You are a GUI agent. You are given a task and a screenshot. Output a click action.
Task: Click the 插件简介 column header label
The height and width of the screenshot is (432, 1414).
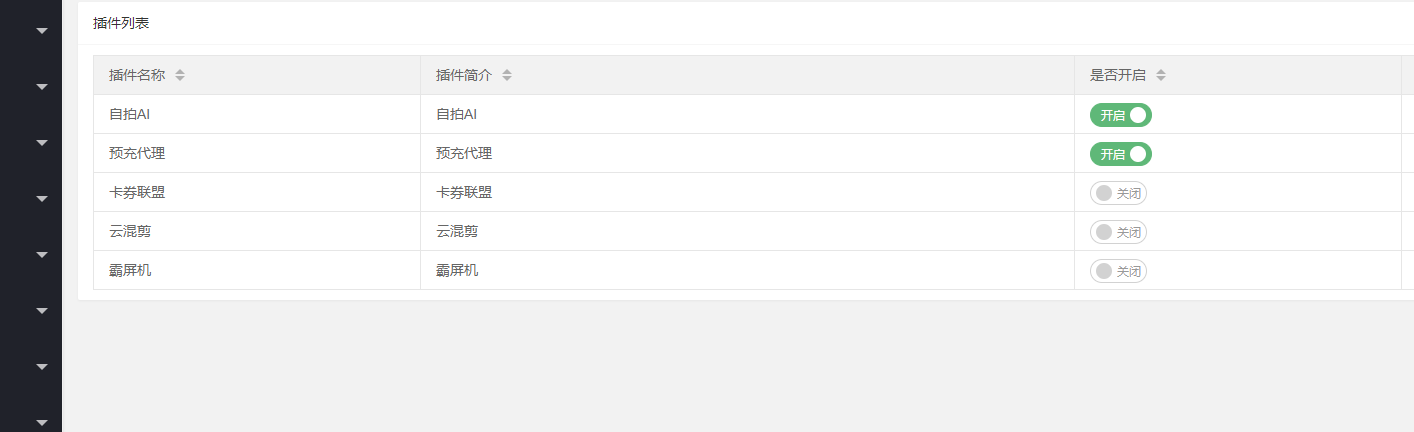click(x=464, y=75)
